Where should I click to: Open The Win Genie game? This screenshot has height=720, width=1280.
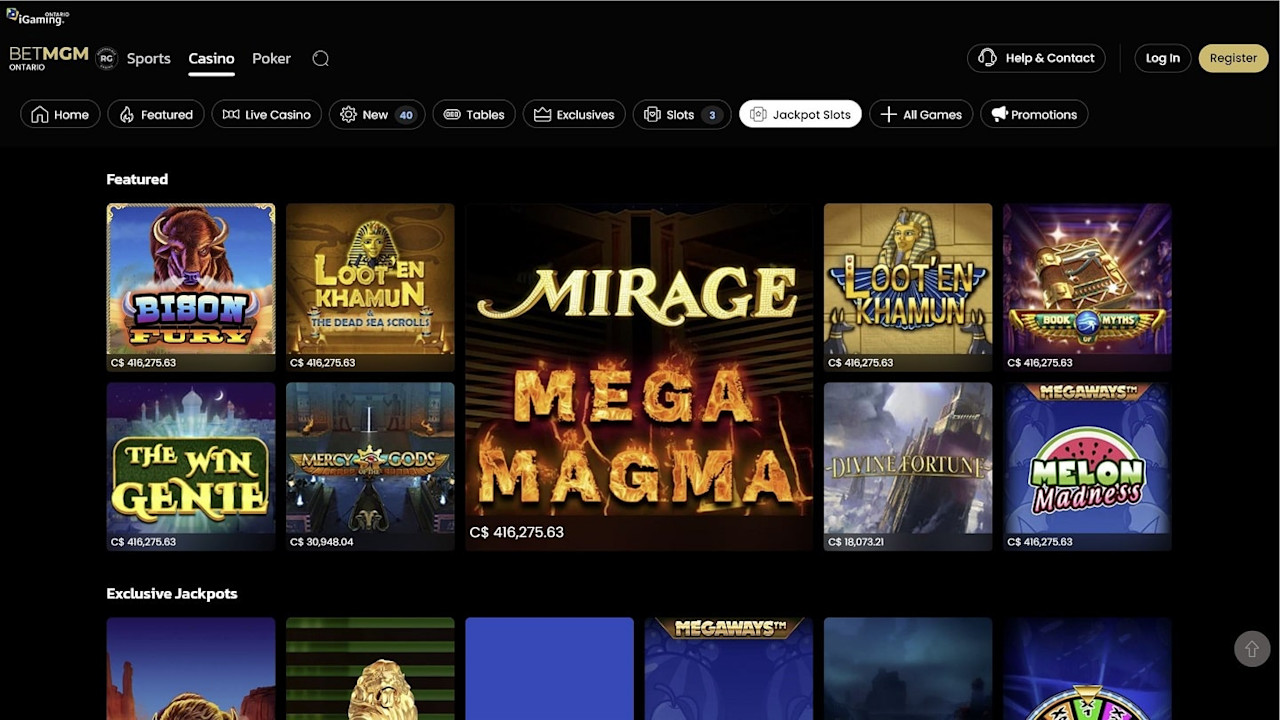191,466
